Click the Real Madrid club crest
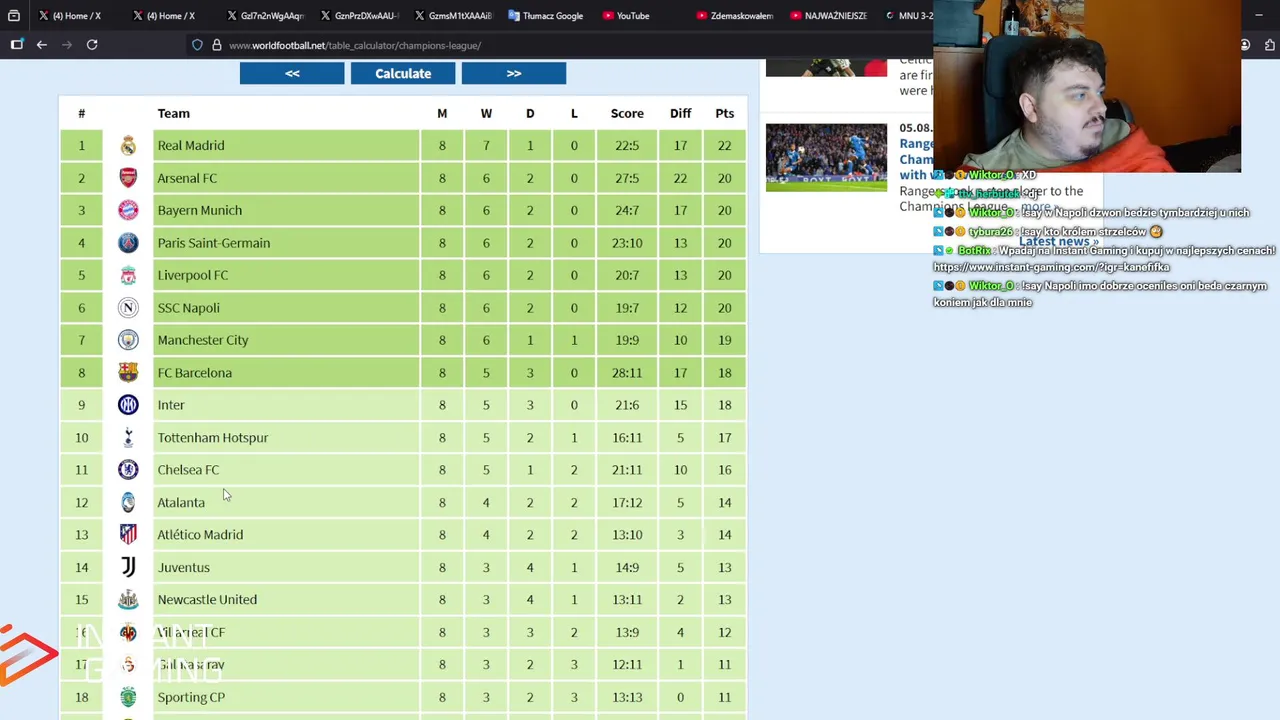Screen dimensions: 1280x720 pos(128,146)
